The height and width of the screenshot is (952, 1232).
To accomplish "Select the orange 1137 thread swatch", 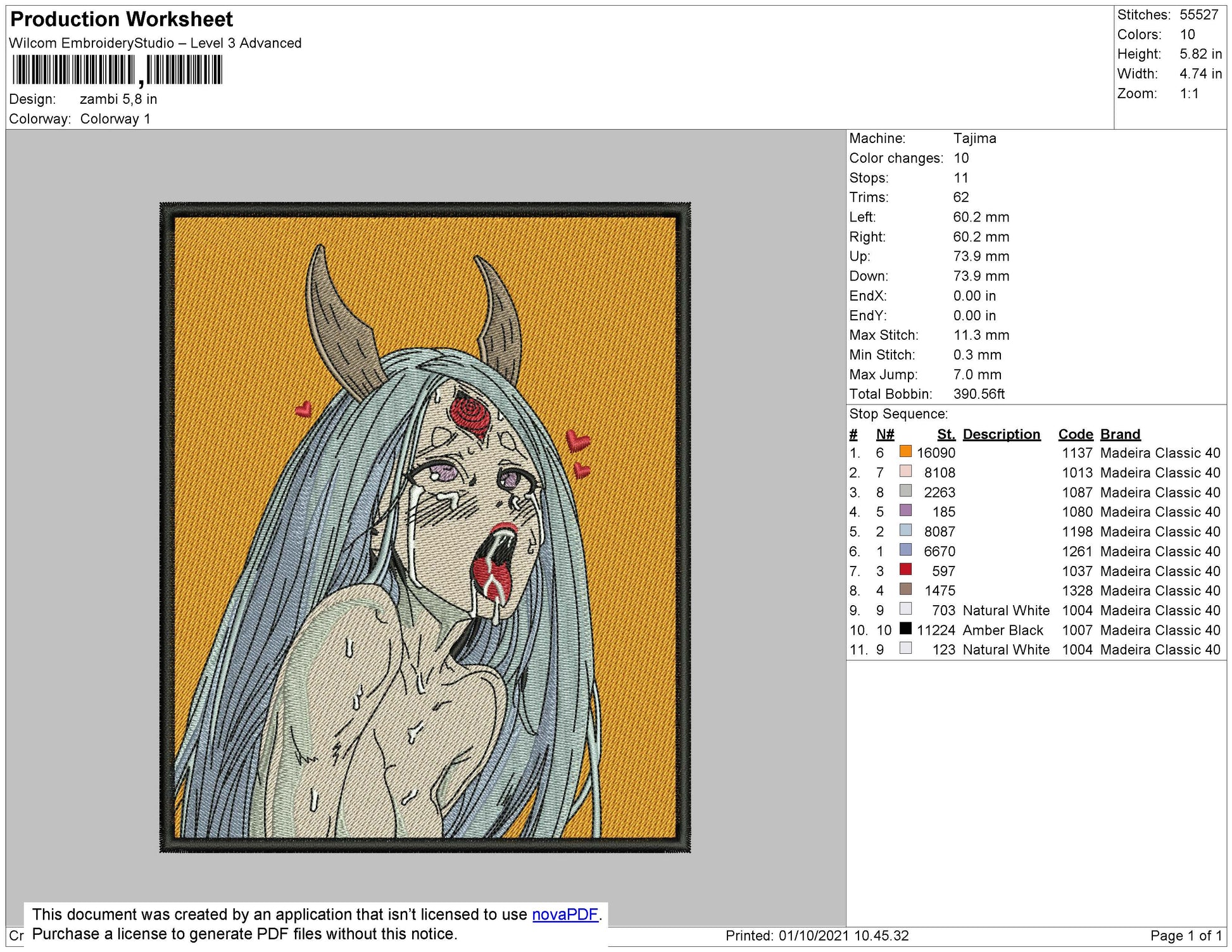I will 905,452.
